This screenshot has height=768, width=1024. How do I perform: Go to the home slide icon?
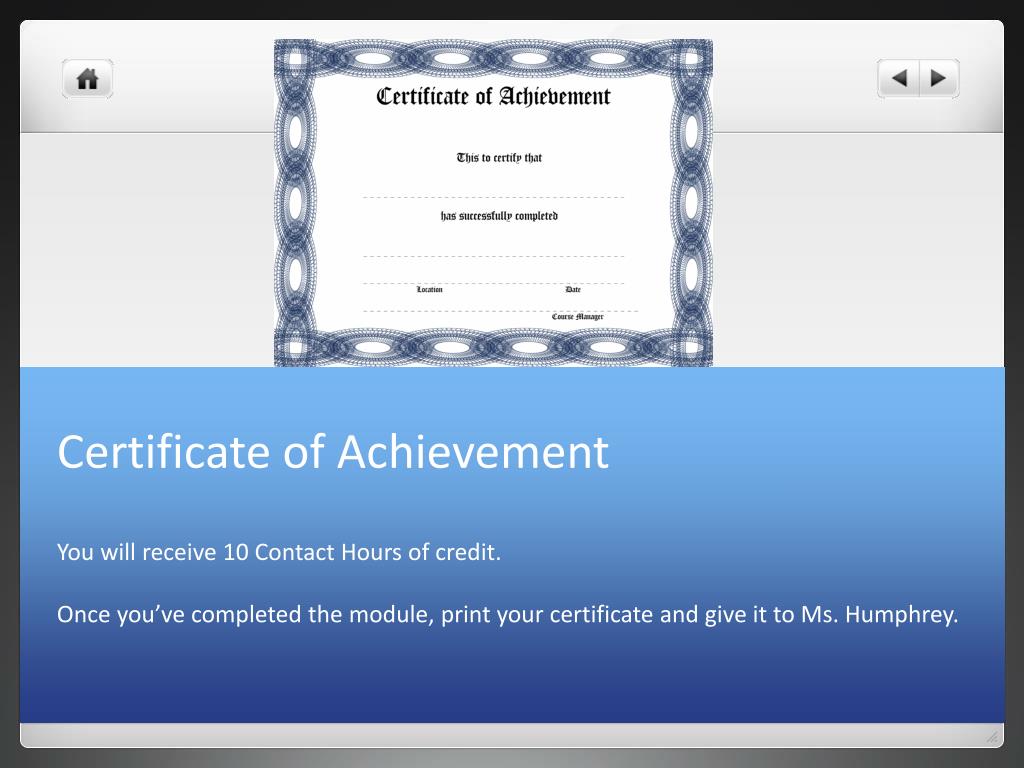point(88,79)
